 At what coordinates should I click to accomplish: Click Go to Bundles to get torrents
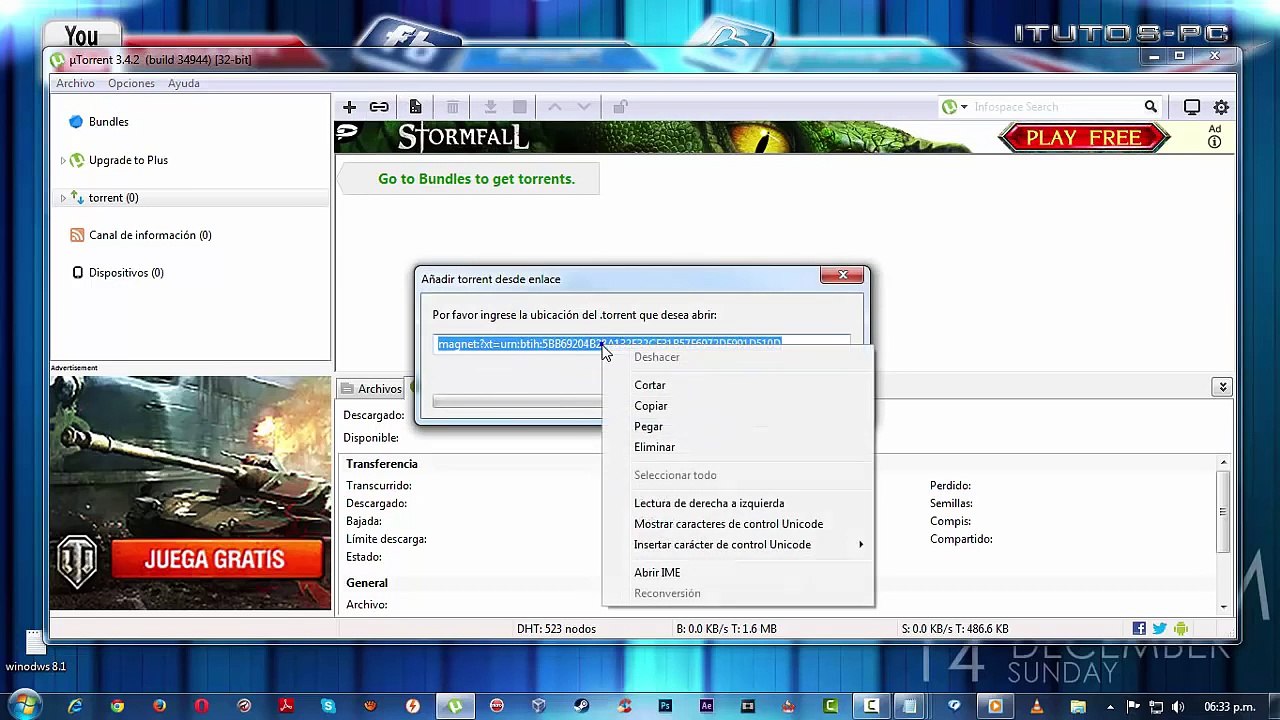tap(476, 179)
